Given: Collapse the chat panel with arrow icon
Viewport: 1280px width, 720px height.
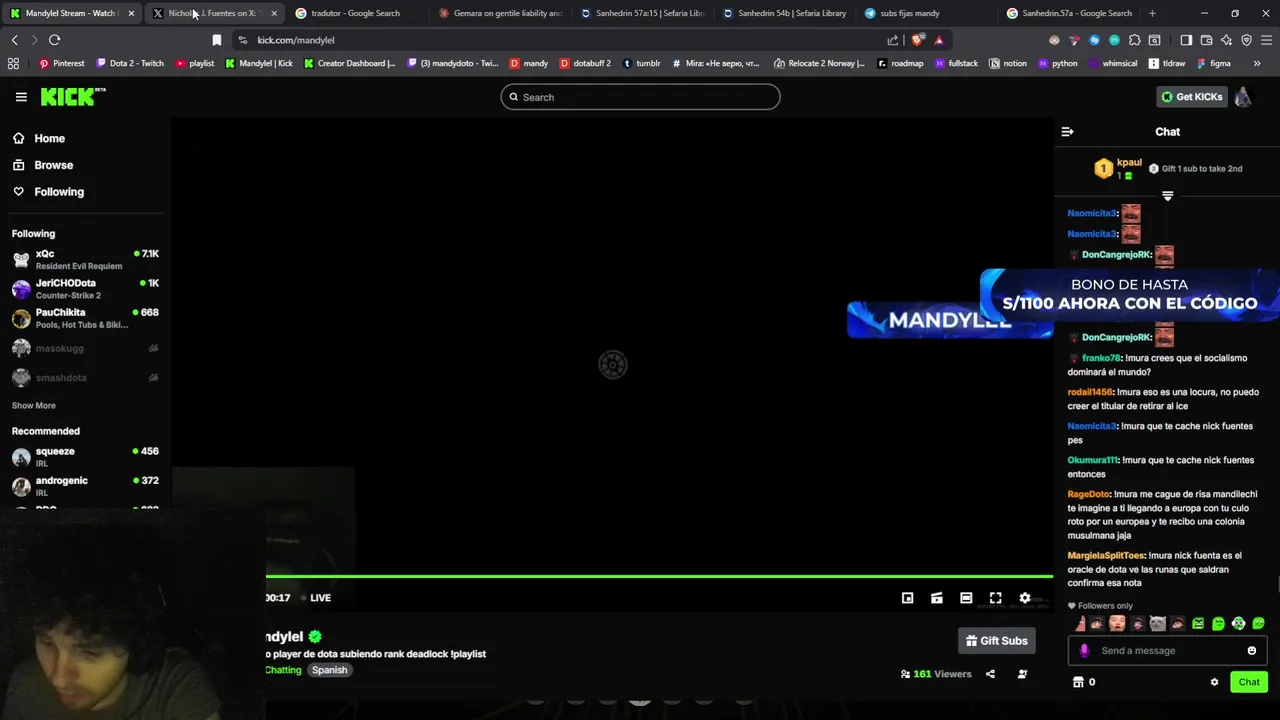Looking at the screenshot, I should [1067, 132].
